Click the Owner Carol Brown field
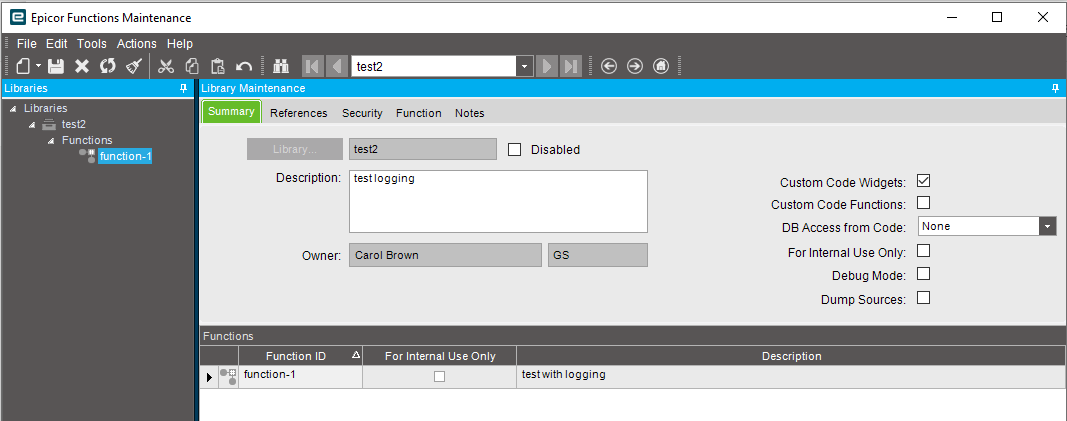Viewport: 1067px width, 421px height. coord(446,256)
